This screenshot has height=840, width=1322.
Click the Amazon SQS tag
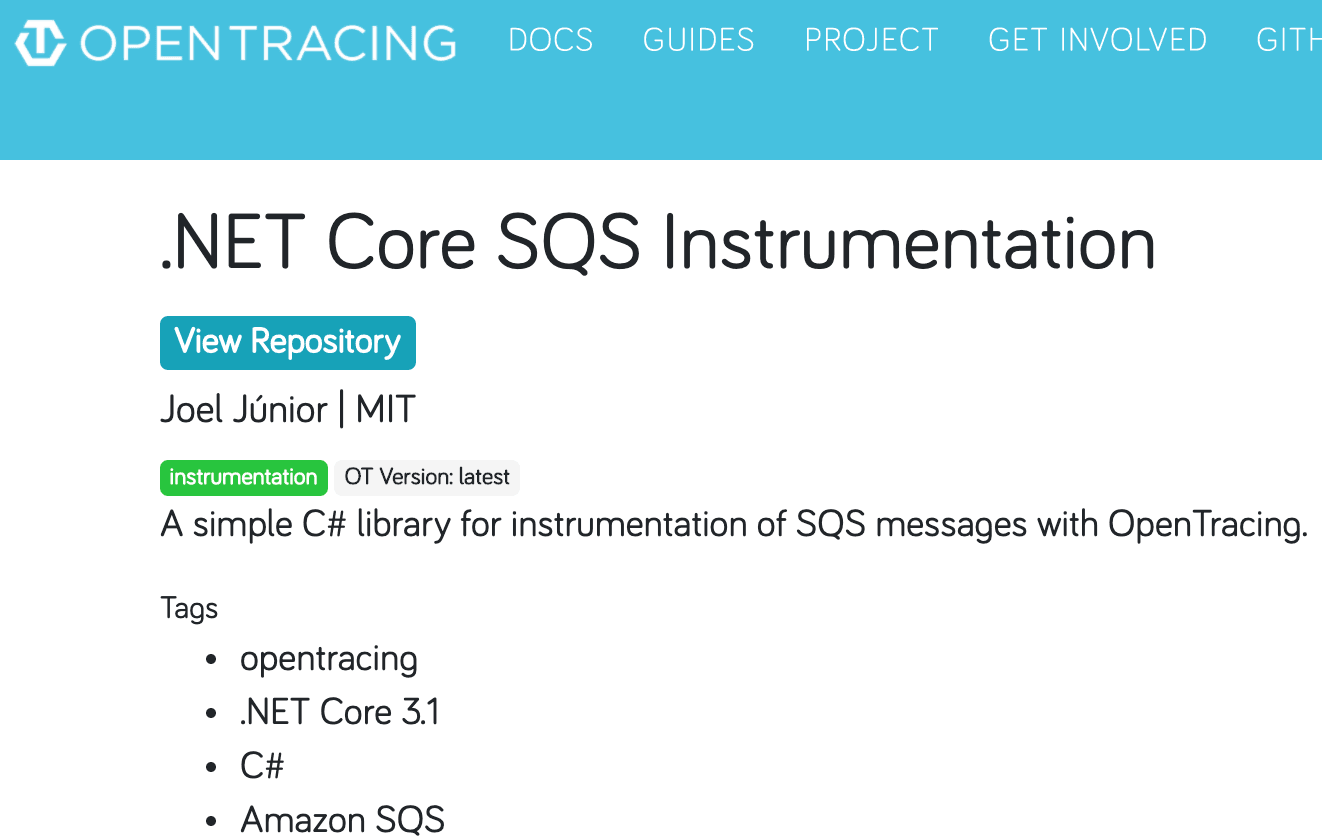[342, 818]
